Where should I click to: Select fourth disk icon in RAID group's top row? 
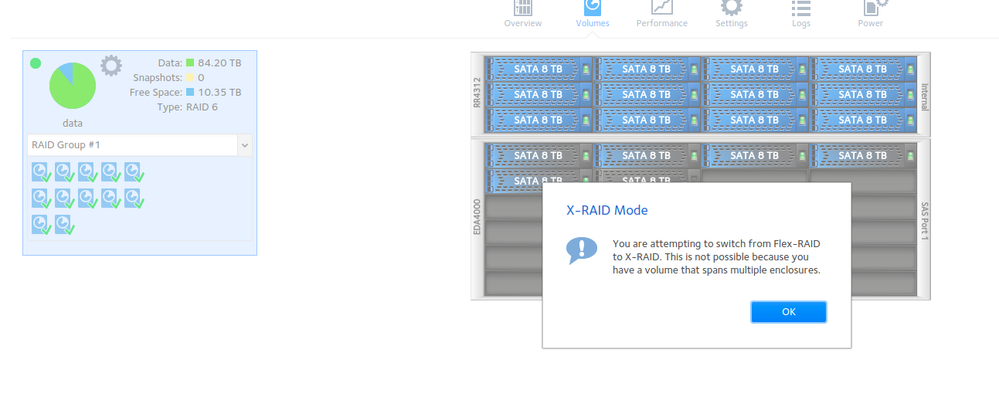(111, 173)
